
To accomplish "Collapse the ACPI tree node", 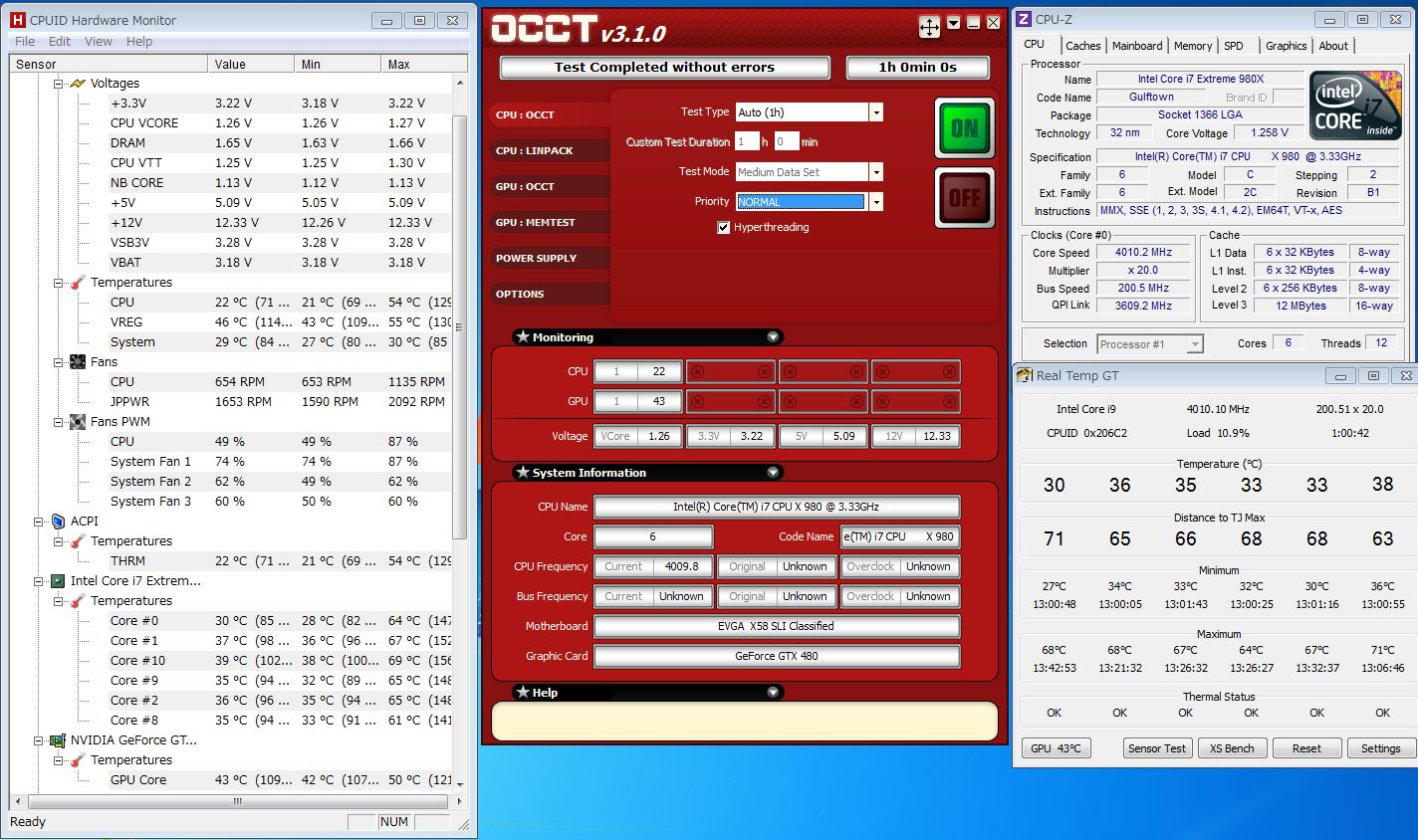I will (39, 522).
